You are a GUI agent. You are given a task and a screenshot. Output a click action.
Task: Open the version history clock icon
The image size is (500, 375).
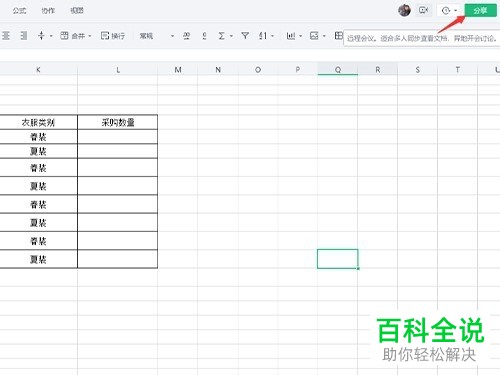(x=446, y=11)
